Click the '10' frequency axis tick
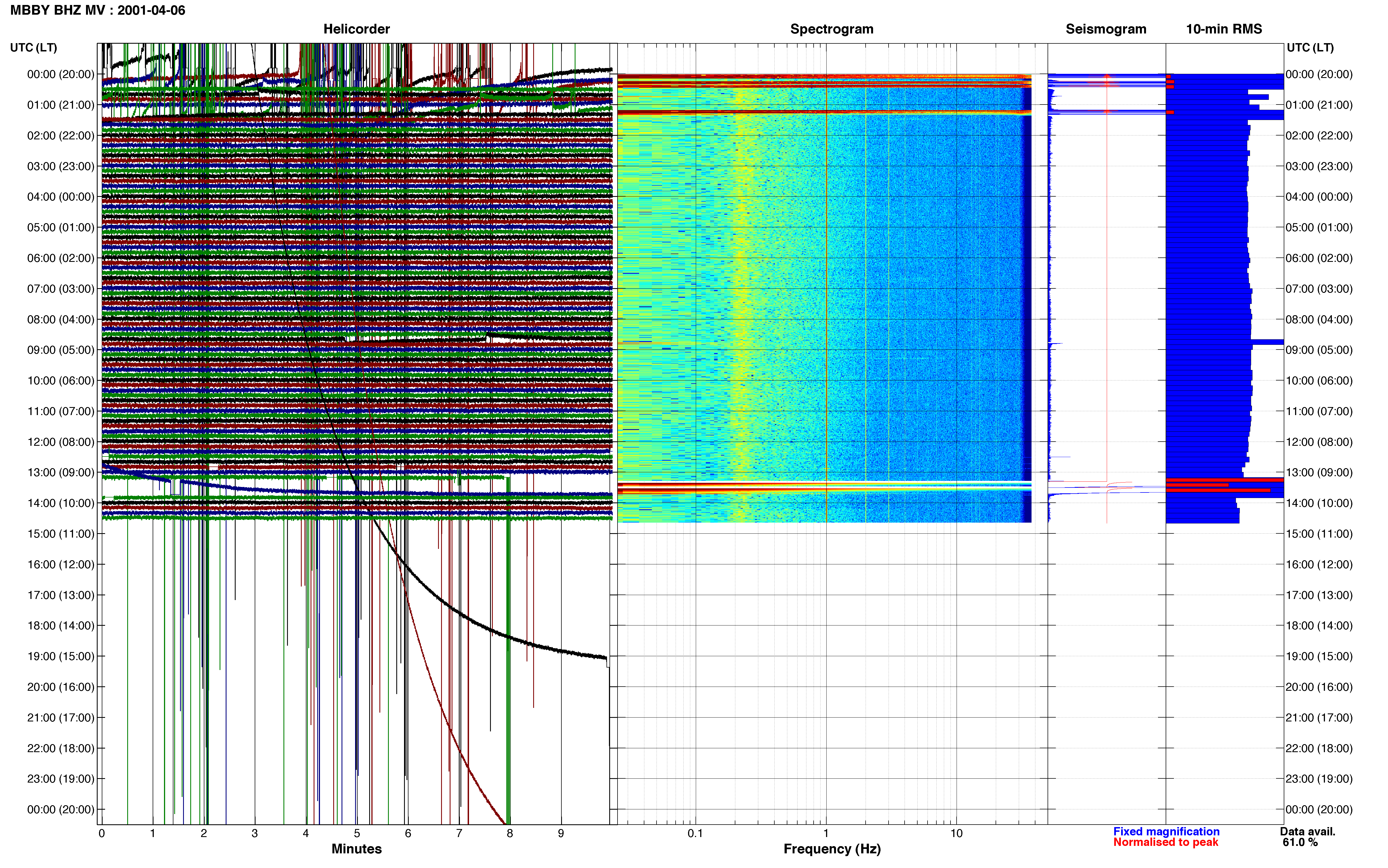This screenshot has width=1388, height=868. click(x=956, y=833)
